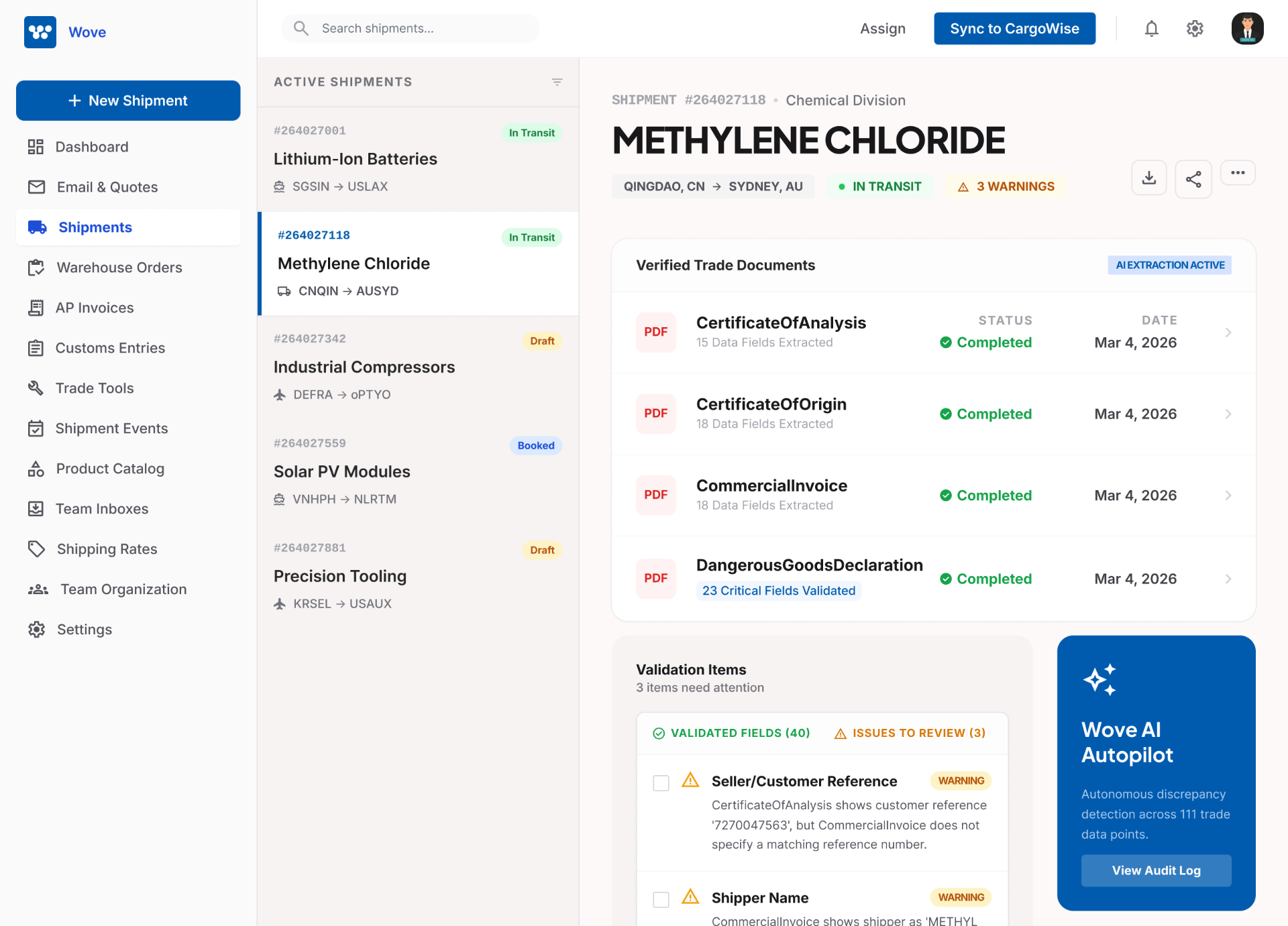Check the Shipper Name warning checkbox
Viewport: 1288px width, 926px height.
pos(661,899)
